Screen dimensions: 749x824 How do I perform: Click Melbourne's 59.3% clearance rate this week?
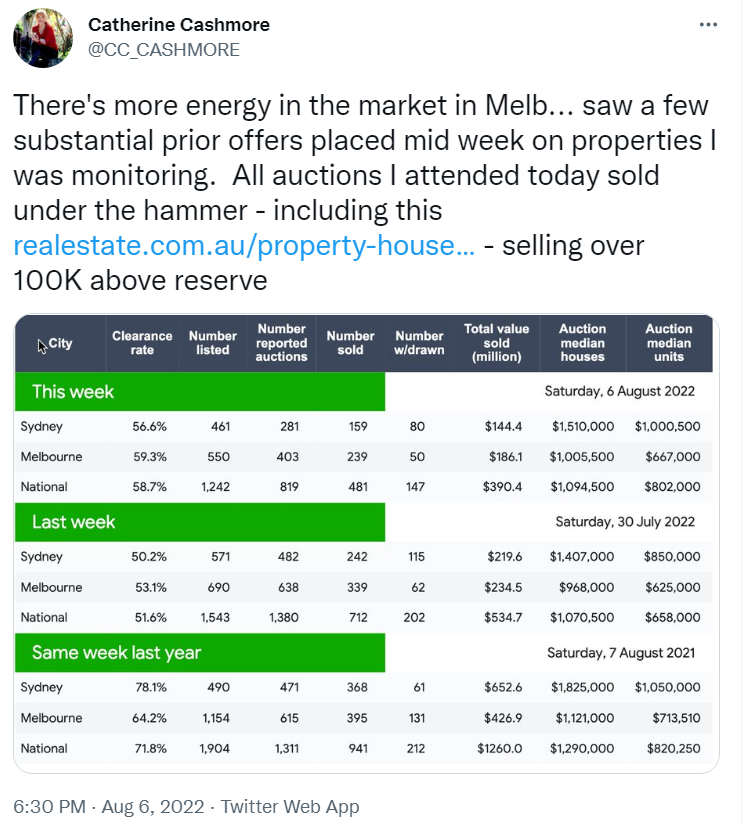point(151,457)
